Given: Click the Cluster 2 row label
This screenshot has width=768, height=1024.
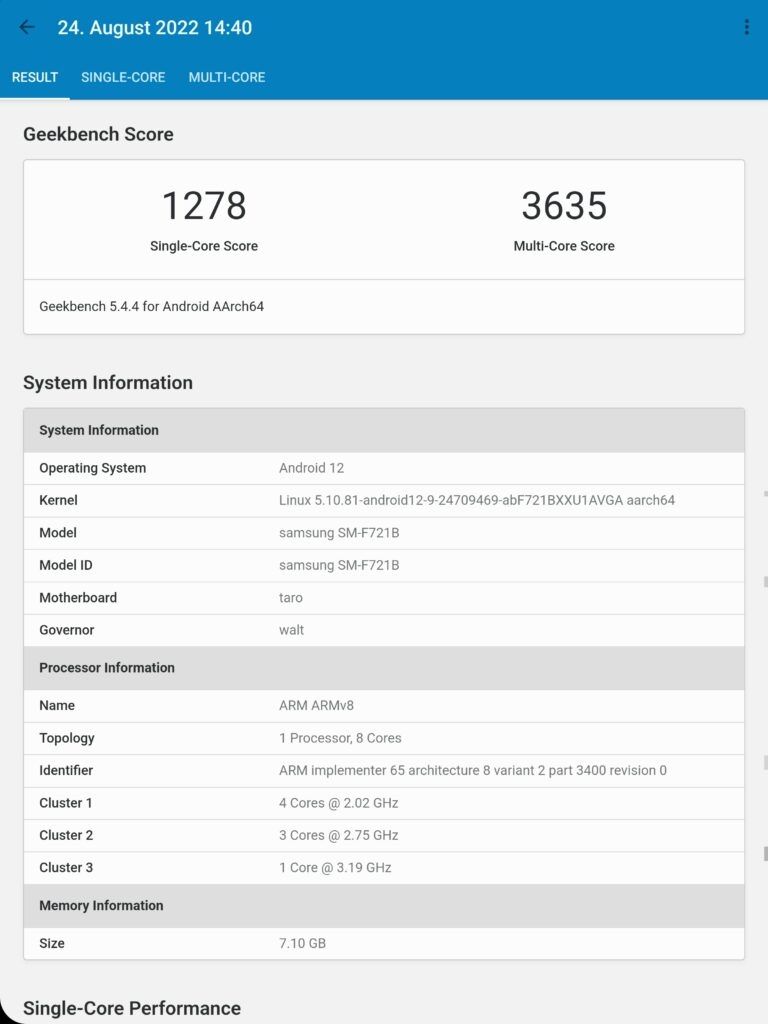Looking at the screenshot, I should coord(66,835).
